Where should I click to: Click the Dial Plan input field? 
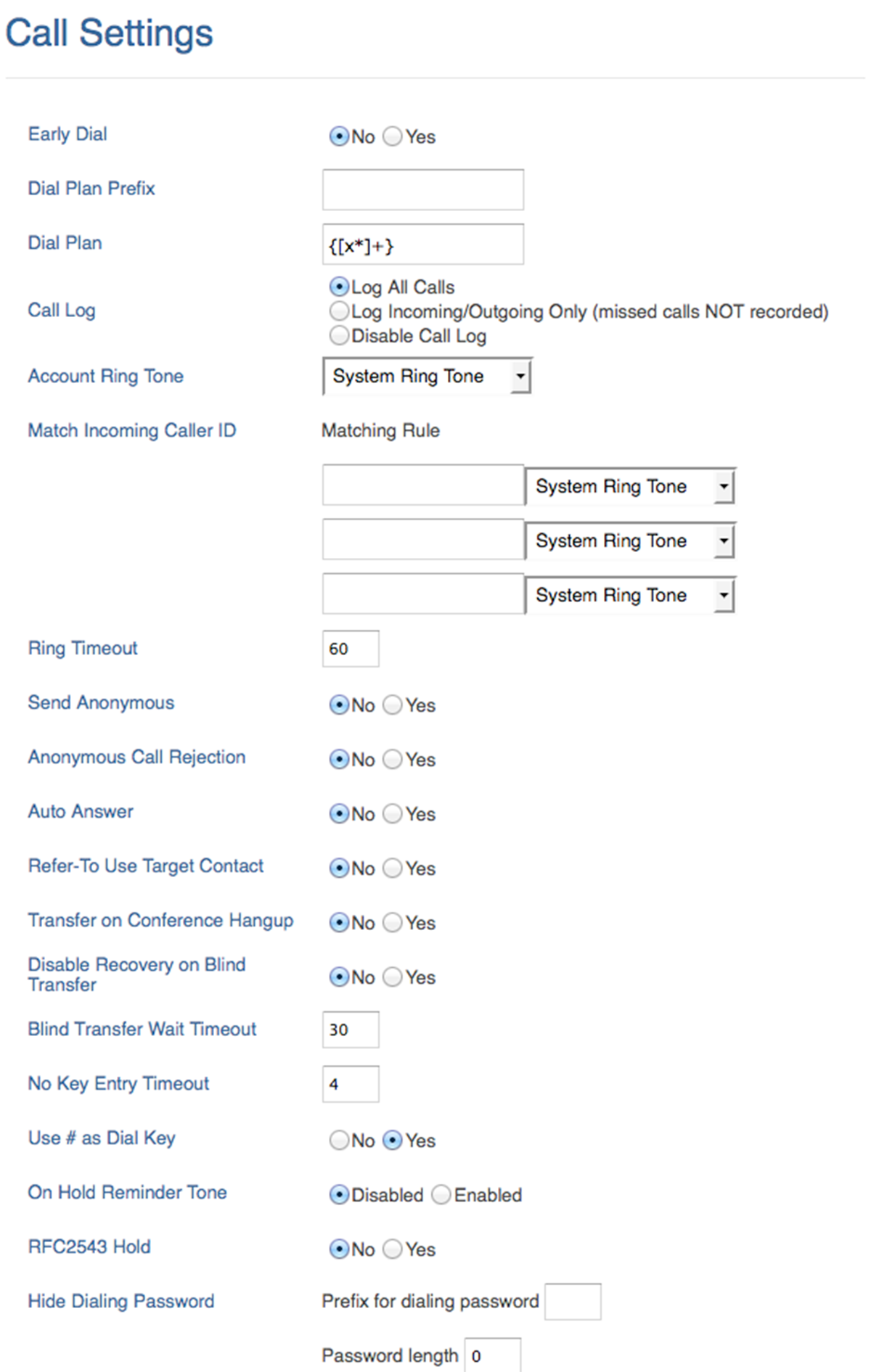[x=423, y=244]
